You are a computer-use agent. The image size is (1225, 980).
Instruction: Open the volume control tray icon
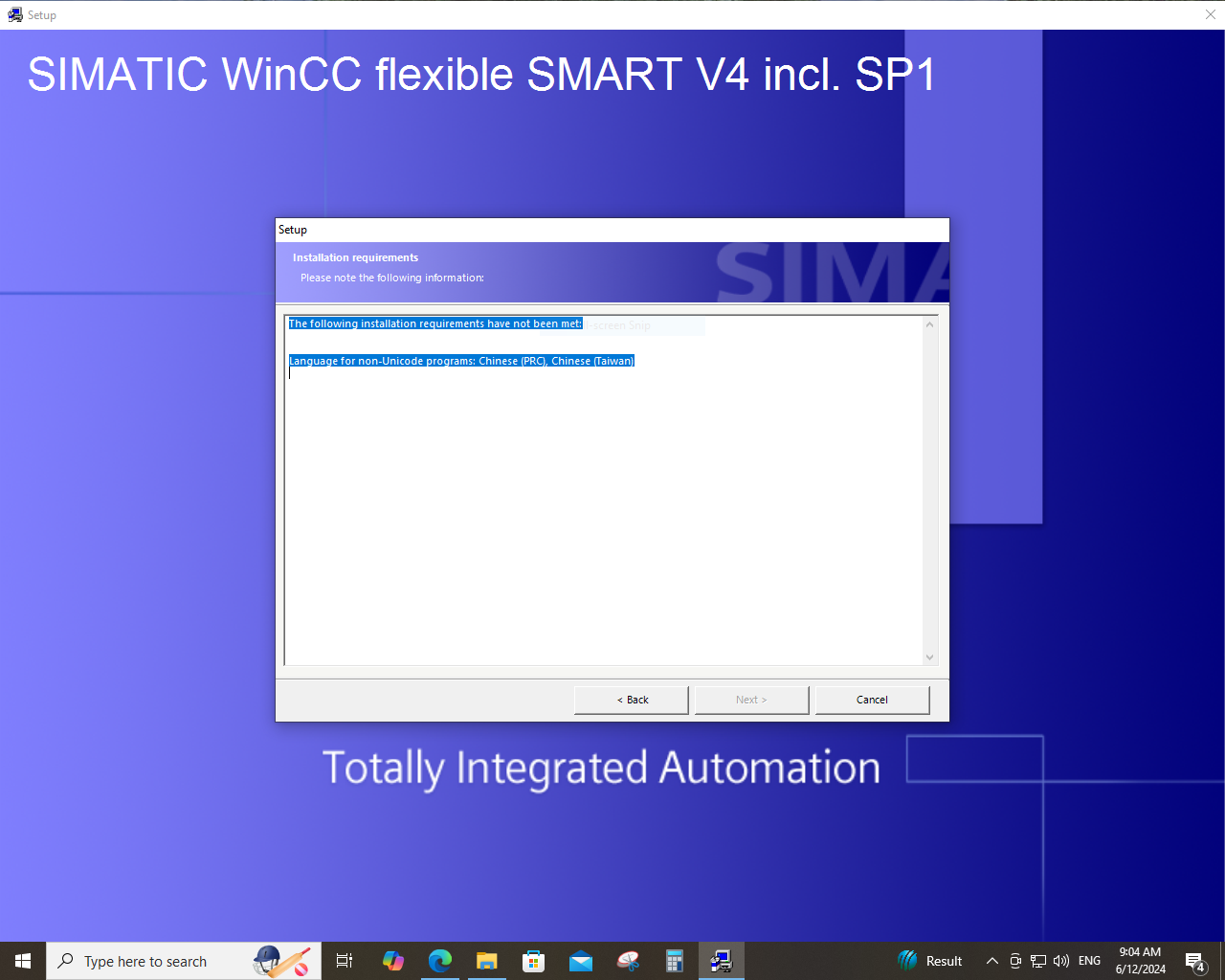[1061, 961]
